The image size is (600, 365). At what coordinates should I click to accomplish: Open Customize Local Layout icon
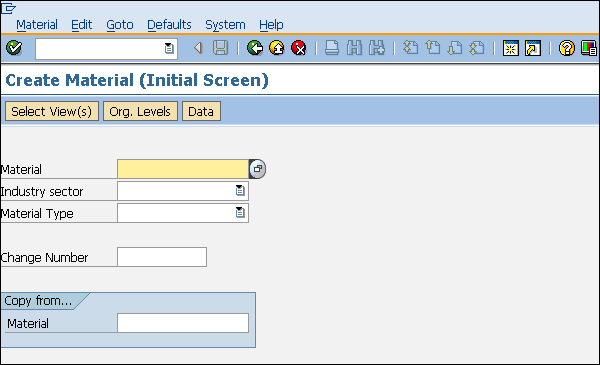[589, 48]
